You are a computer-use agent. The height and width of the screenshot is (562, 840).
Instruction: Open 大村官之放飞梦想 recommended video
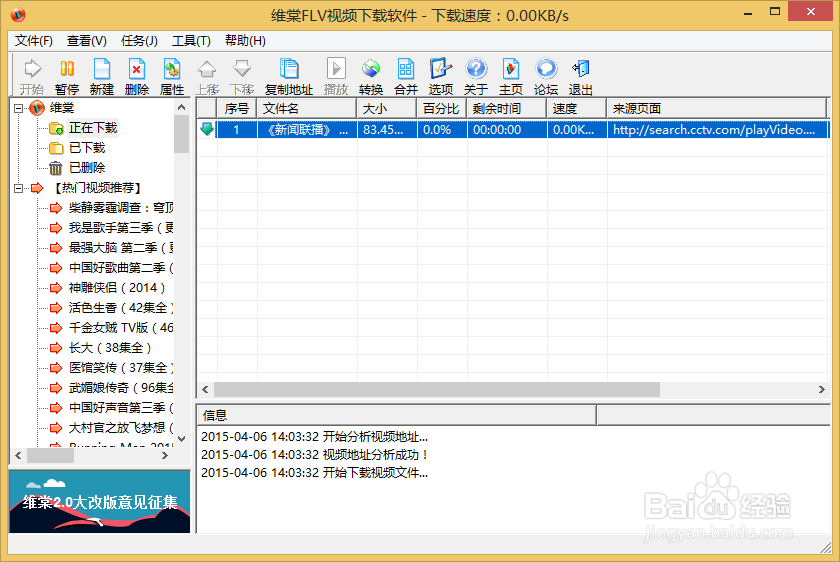(121, 428)
